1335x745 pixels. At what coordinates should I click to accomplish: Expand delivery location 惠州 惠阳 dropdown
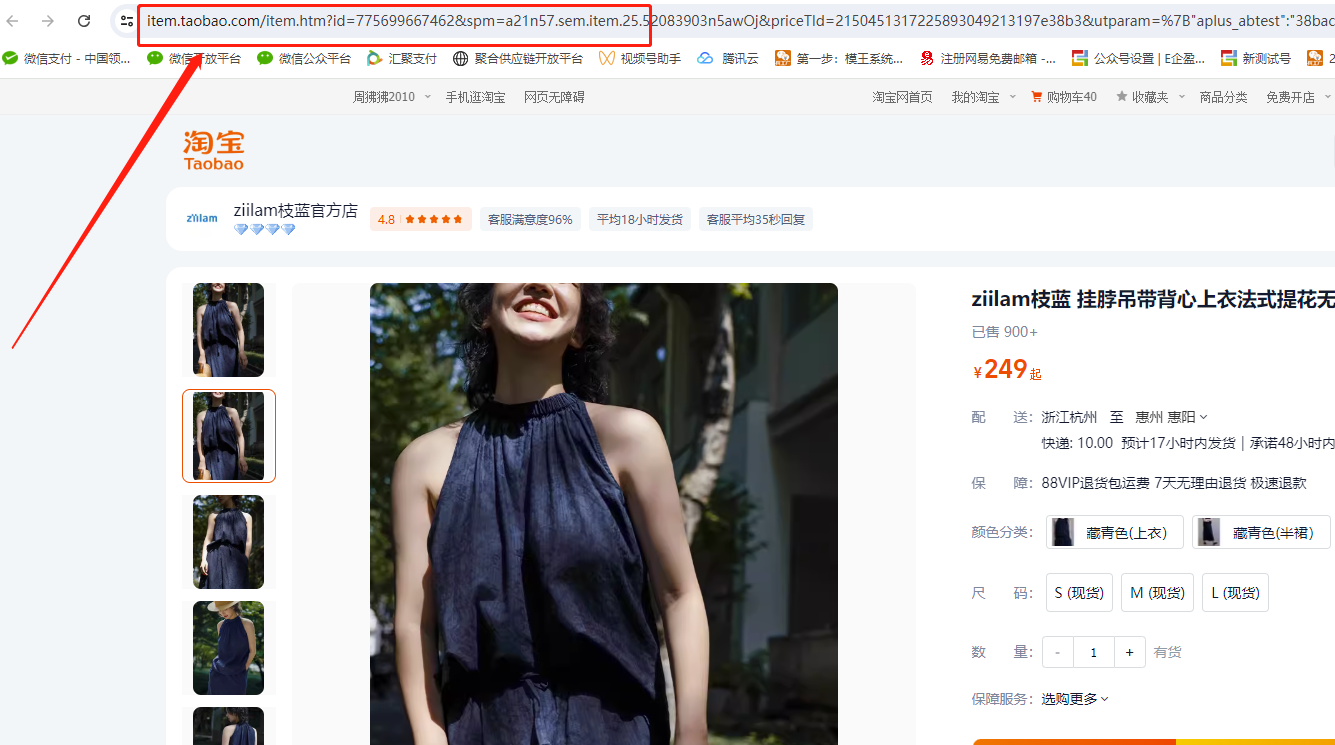(x=1171, y=417)
